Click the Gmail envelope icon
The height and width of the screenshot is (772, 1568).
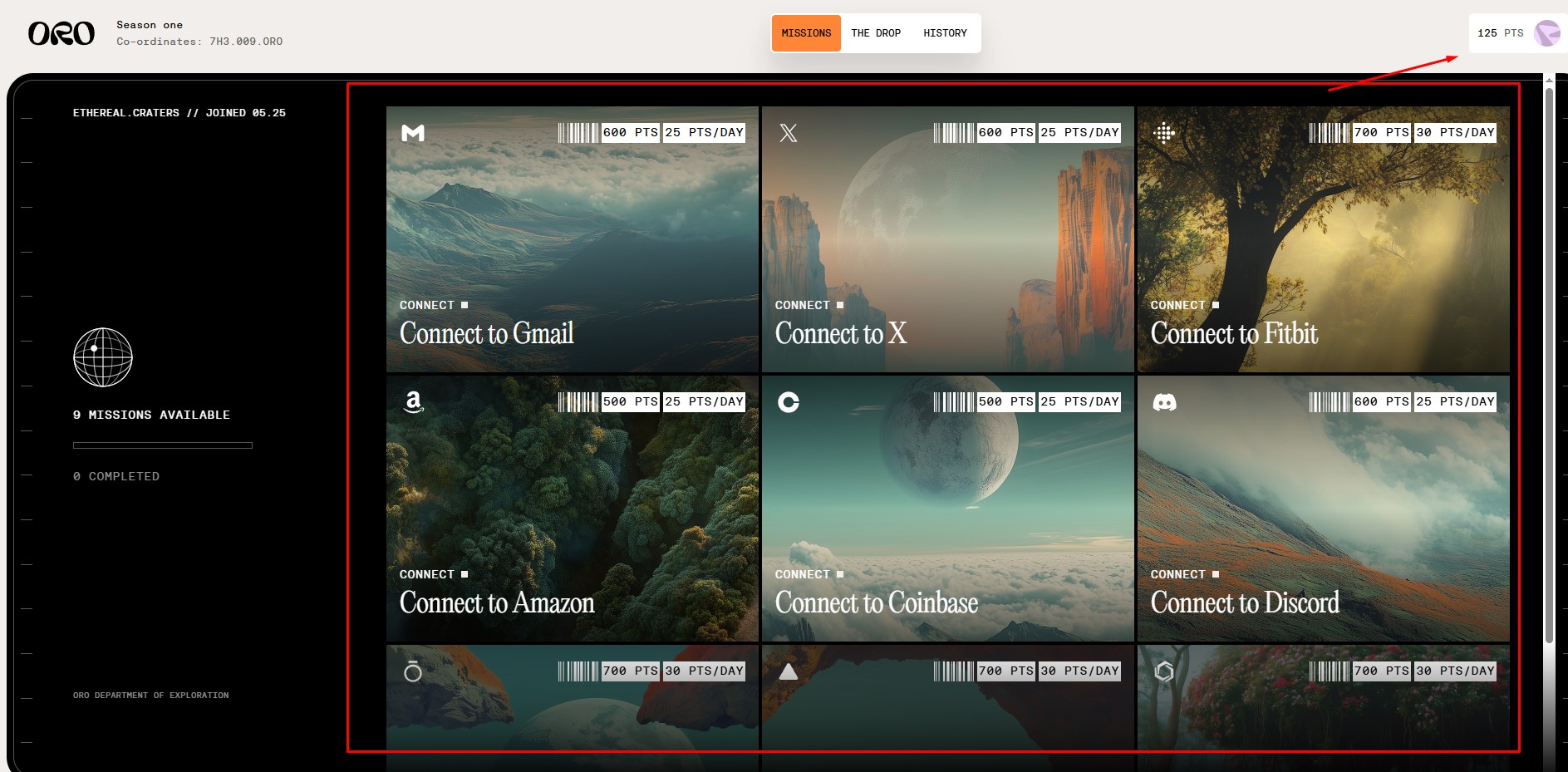[x=413, y=133]
